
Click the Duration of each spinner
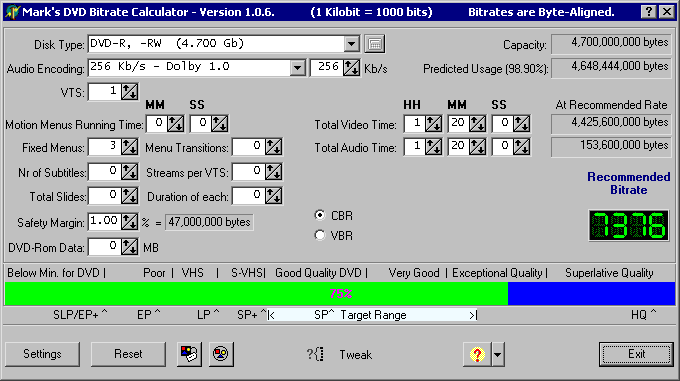(x=273, y=196)
